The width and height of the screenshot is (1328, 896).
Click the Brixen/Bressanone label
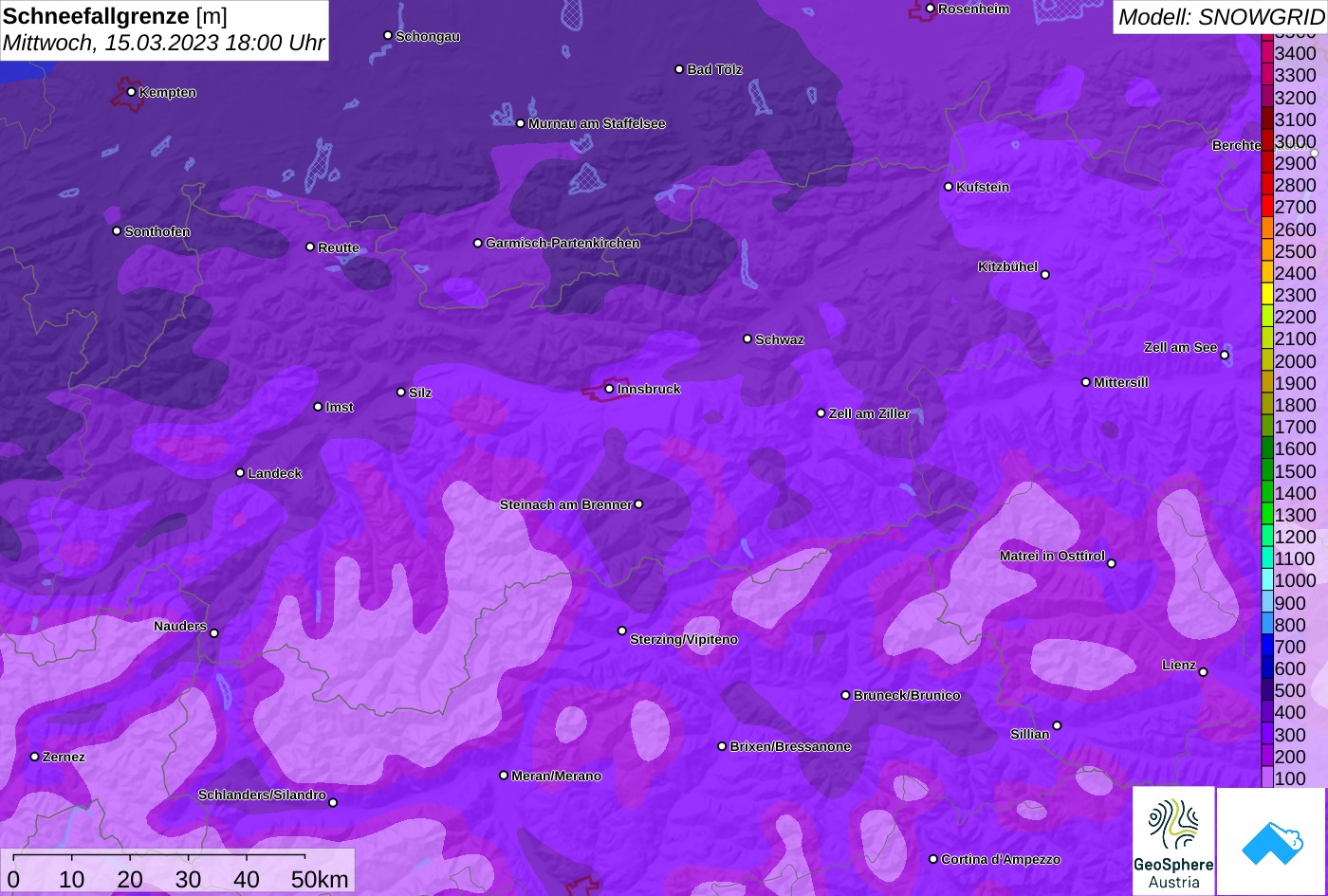790,747
